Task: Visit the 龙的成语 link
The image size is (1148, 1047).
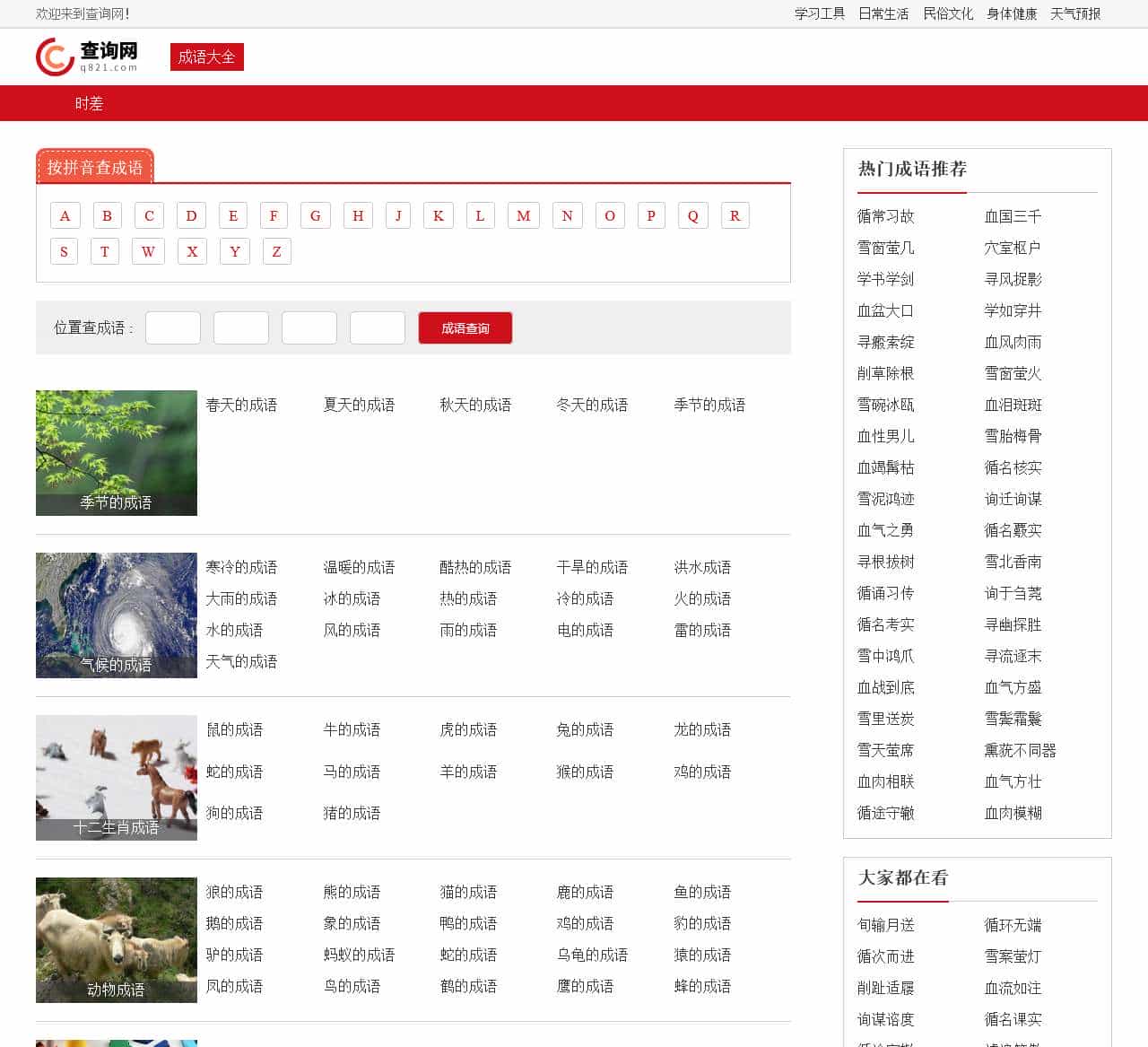Action: tap(702, 729)
